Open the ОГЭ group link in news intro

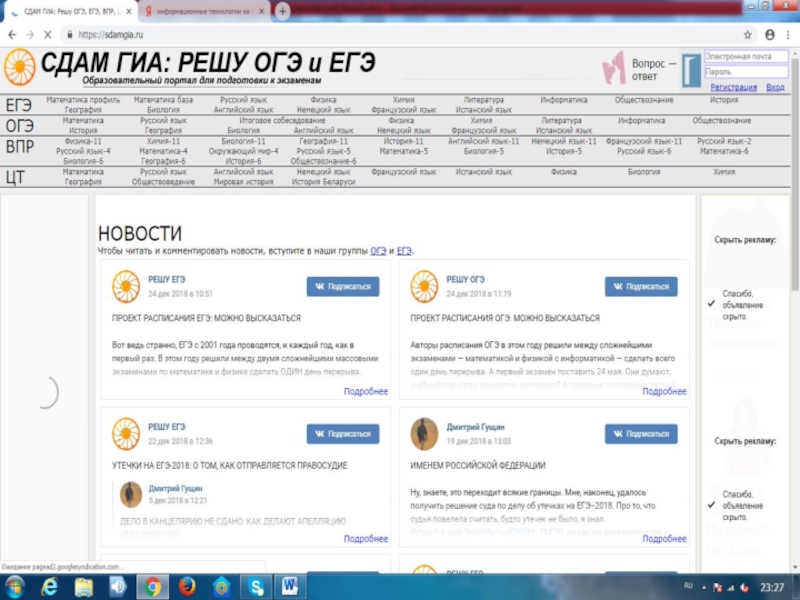tap(378, 251)
